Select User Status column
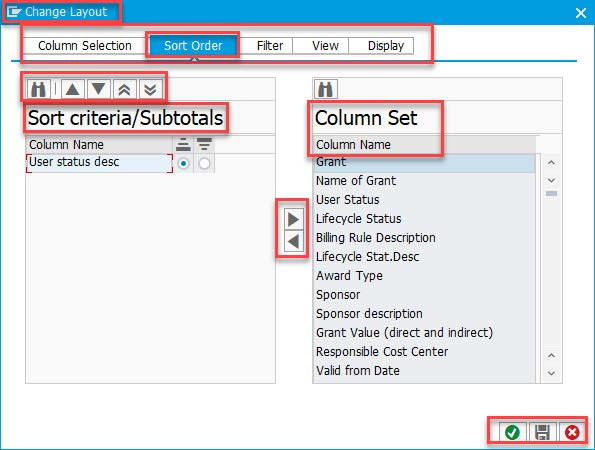Screen dimensions: 595x450 click(425, 200)
